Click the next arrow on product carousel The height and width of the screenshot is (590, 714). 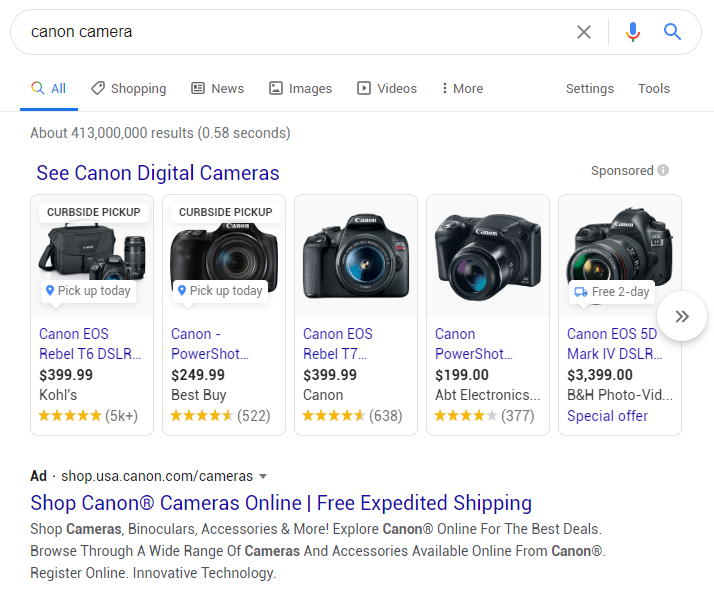coord(682,316)
